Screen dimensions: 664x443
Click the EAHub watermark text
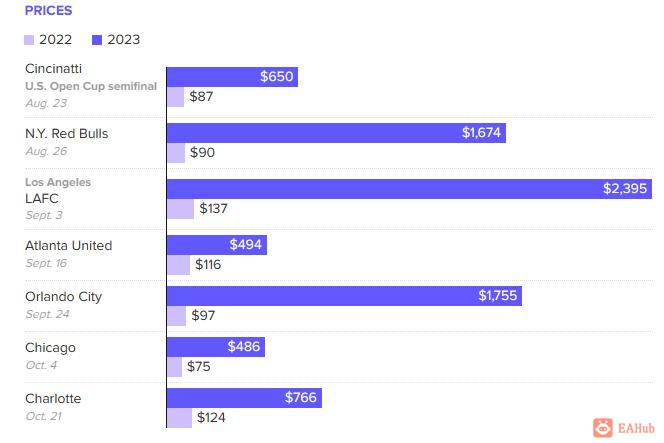(x=636, y=428)
